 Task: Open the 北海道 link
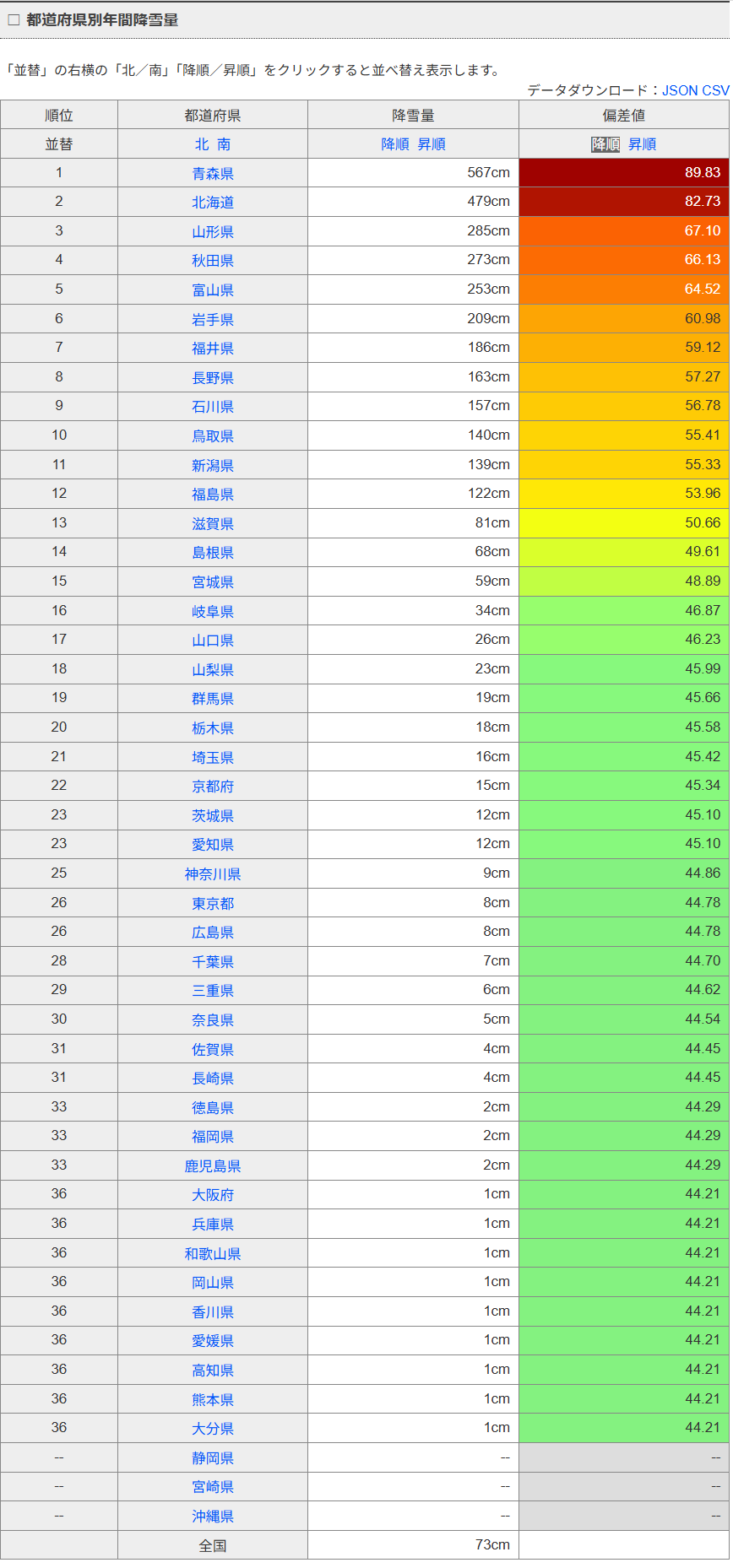pos(213,203)
